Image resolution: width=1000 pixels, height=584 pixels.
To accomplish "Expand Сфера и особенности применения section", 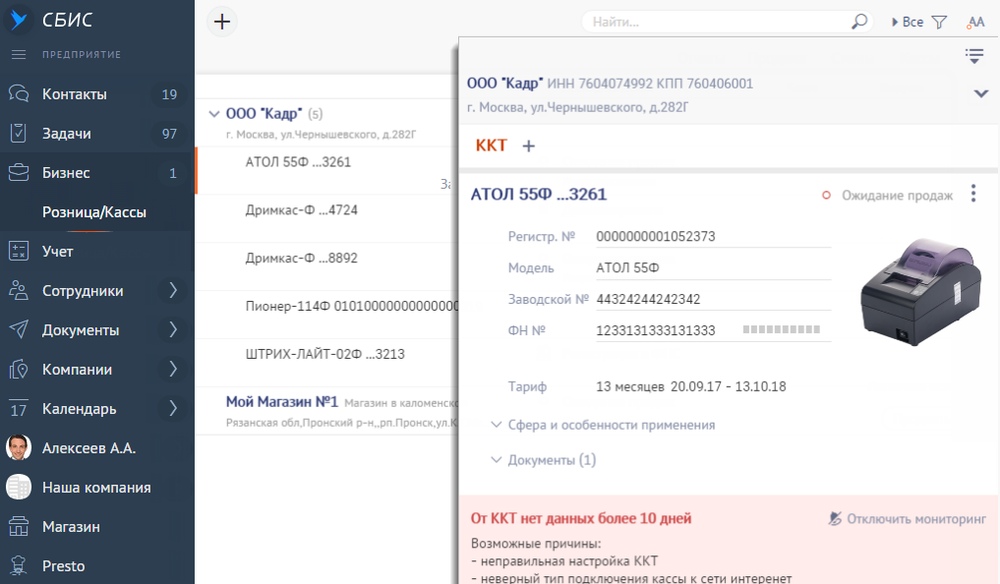I will [x=603, y=425].
